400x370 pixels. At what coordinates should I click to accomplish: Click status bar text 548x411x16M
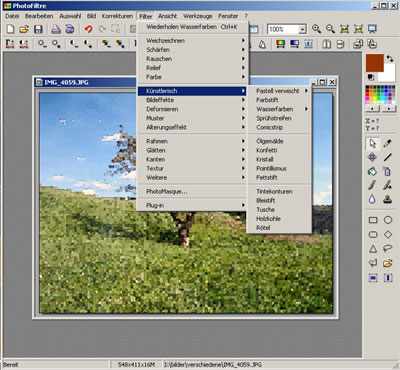coord(136,365)
